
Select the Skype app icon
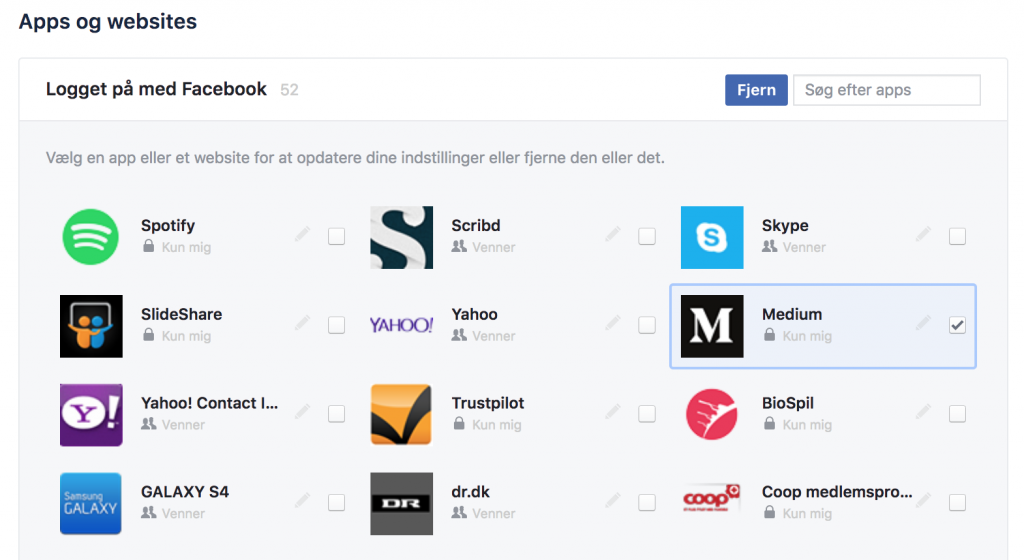(712, 237)
